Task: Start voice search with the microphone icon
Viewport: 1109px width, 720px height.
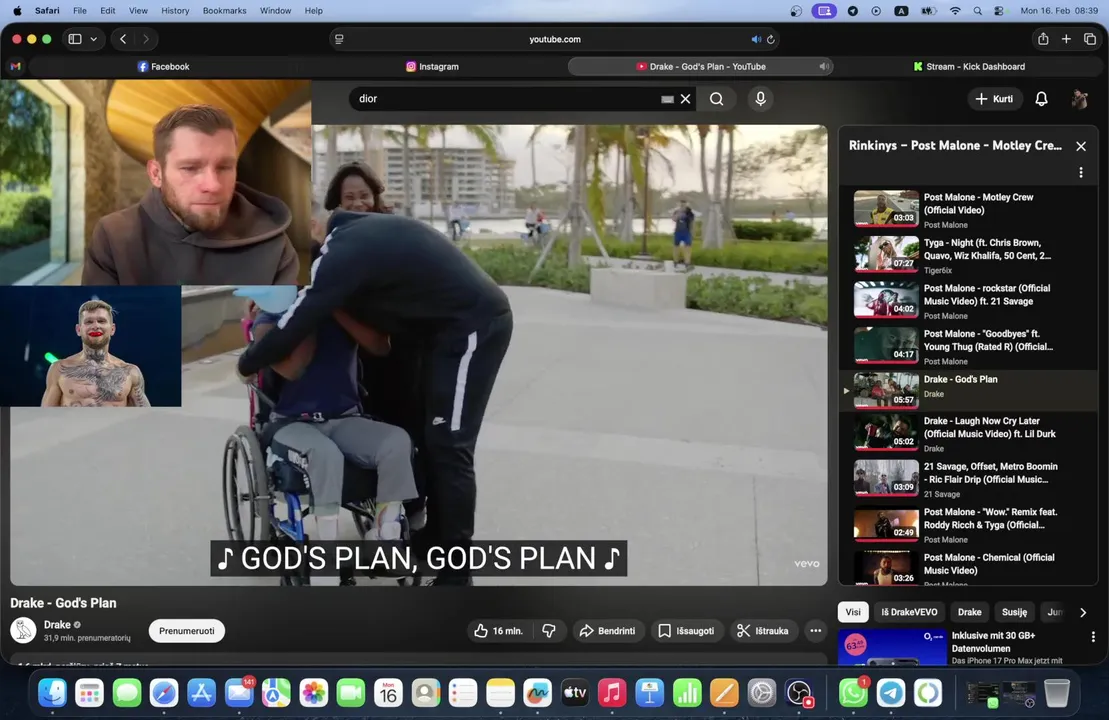Action: coord(760,99)
